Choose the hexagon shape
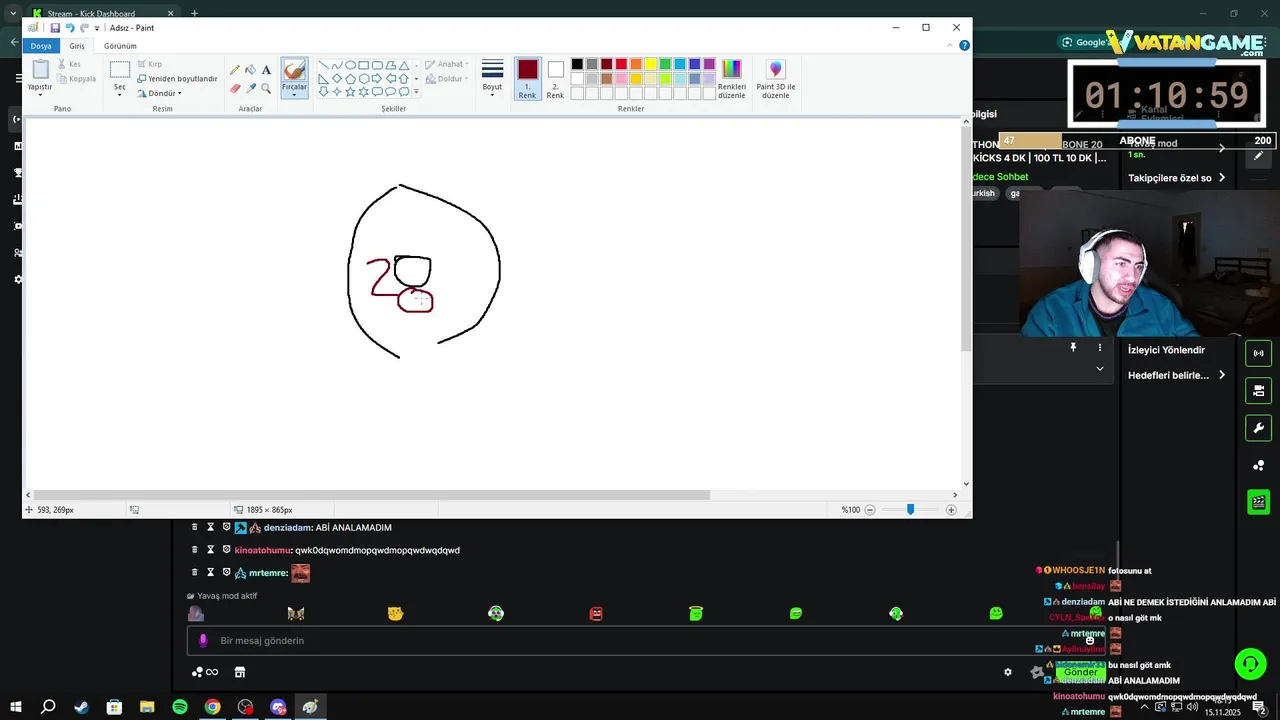The image size is (1280, 720). tap(364, 78)
